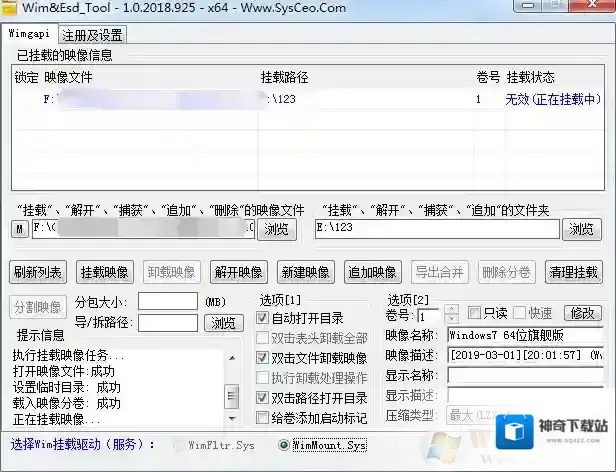
Task: Browse for the mount folder E:\123
Action: [584, 229]
